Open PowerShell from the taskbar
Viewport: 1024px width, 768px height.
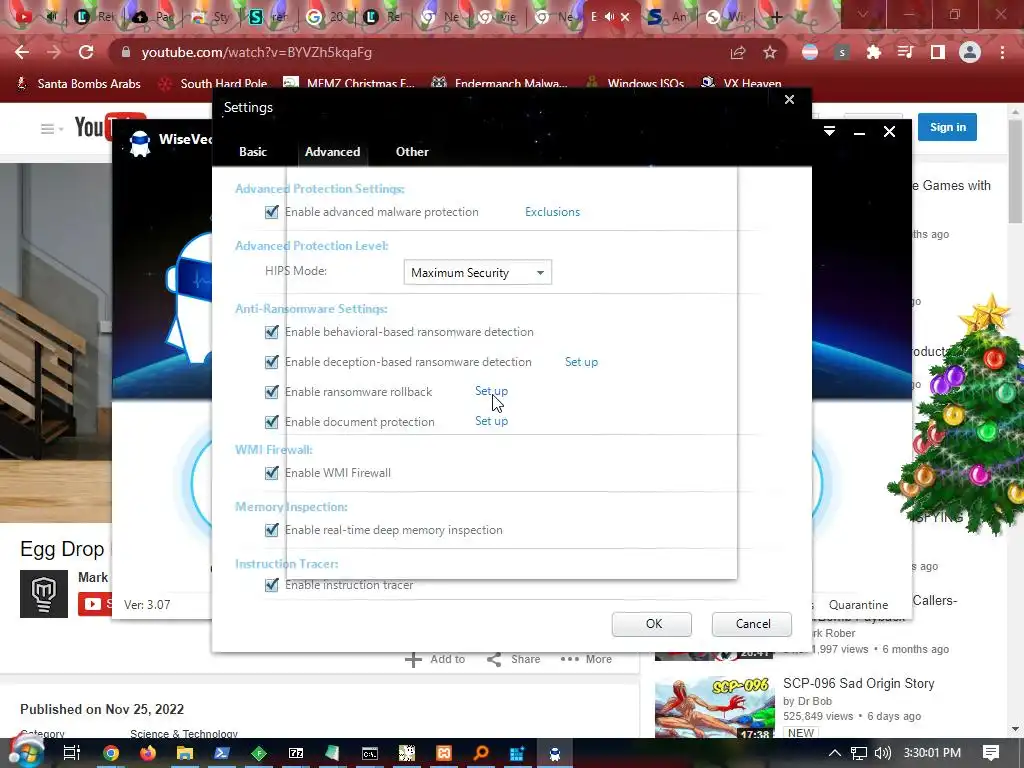222,753
